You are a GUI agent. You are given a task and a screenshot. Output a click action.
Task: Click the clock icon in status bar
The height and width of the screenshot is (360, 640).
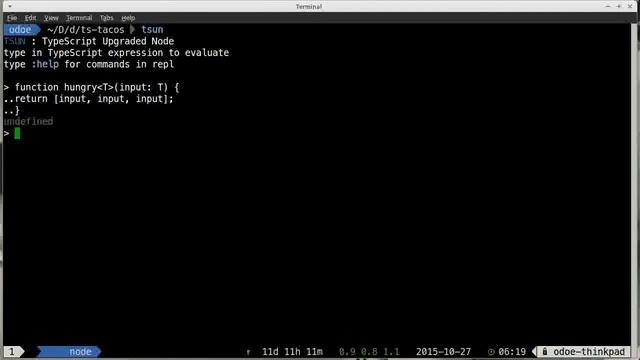pos(491,352)
